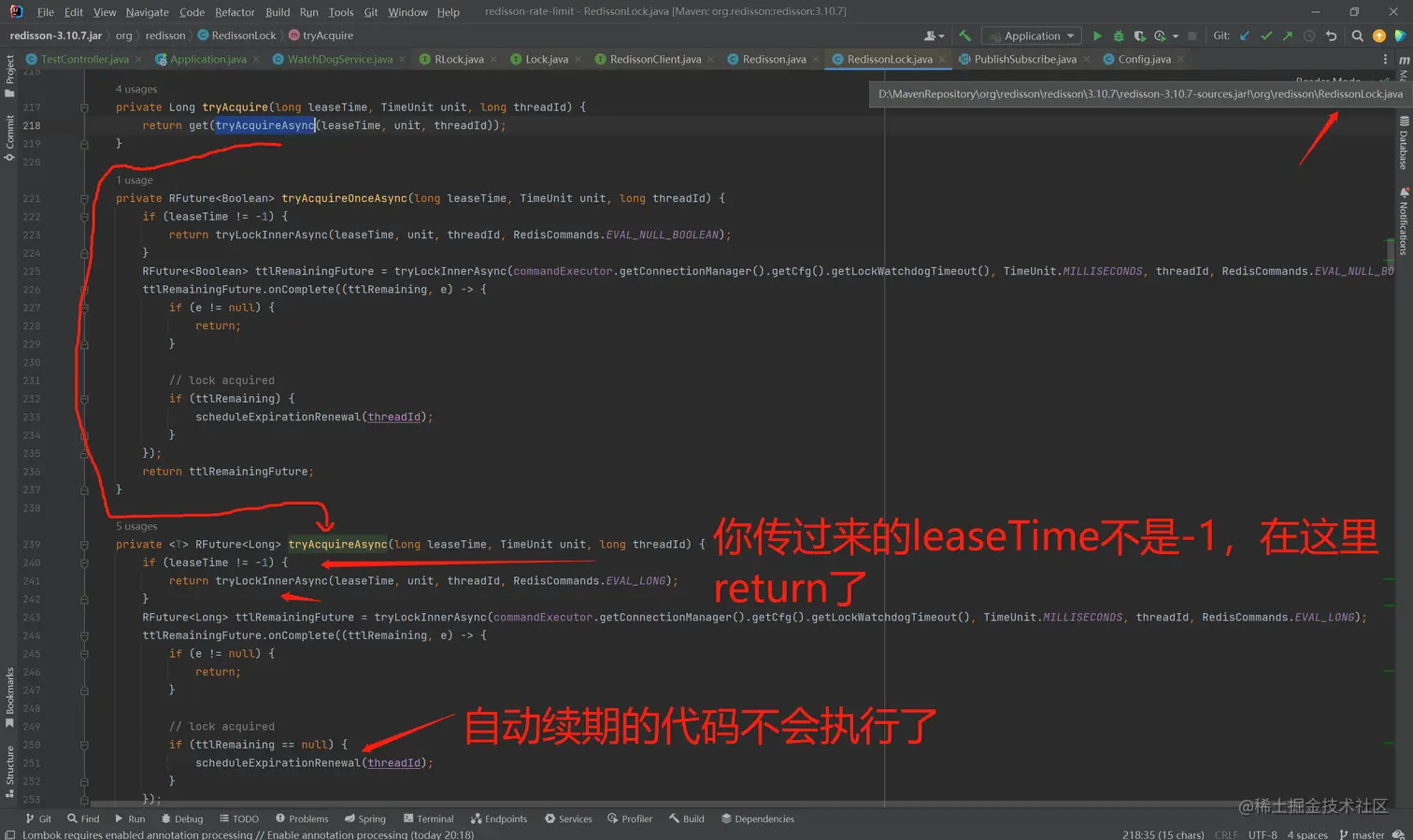Open the Problems tool window
The image size is (1413, 840).
(302, 819)
